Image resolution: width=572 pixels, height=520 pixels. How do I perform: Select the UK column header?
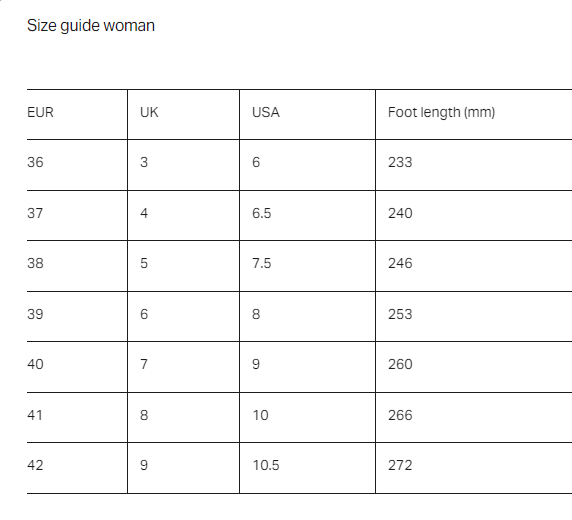(183, 114)
